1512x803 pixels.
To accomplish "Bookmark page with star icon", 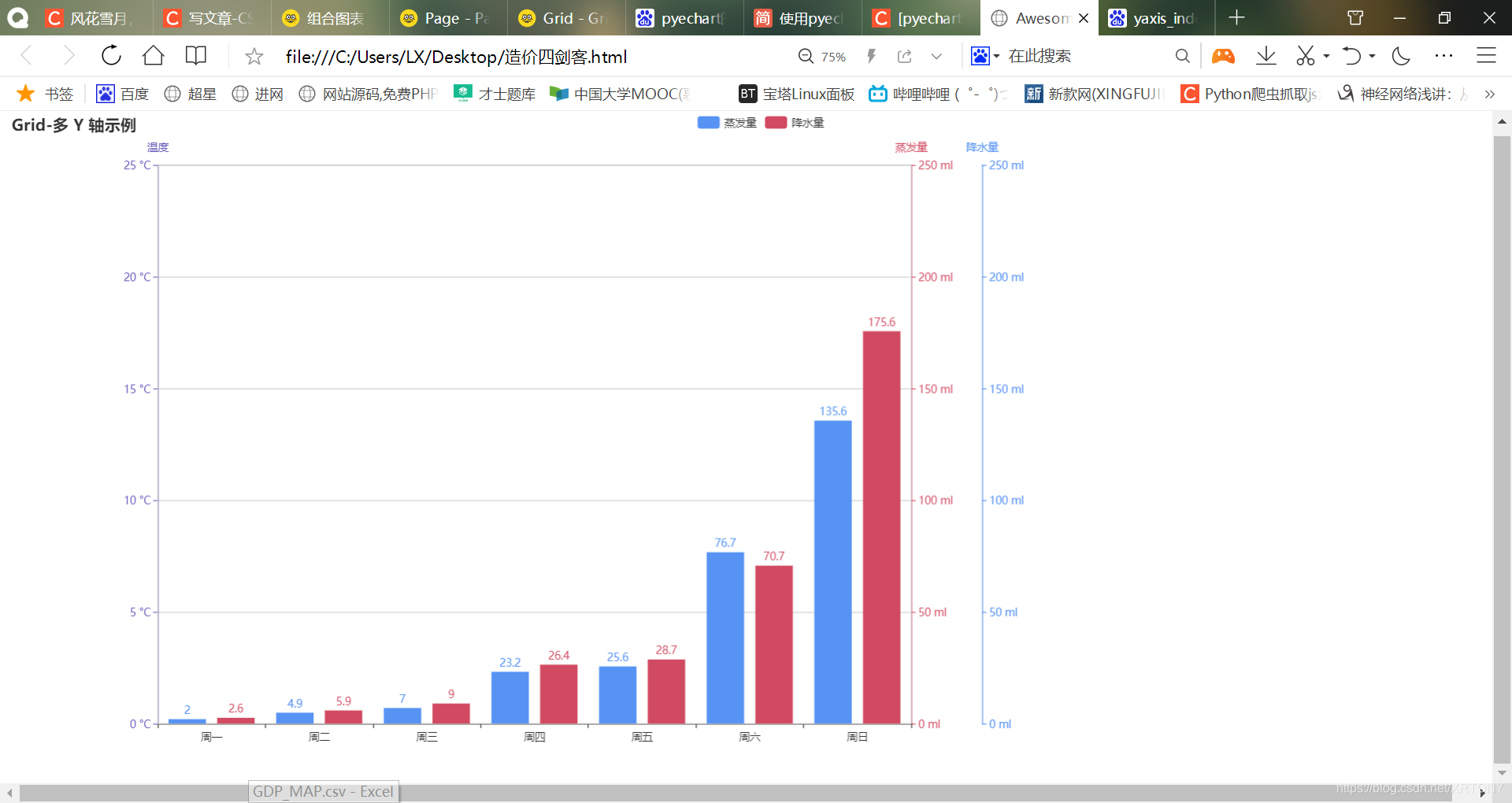I will [254, 57].
